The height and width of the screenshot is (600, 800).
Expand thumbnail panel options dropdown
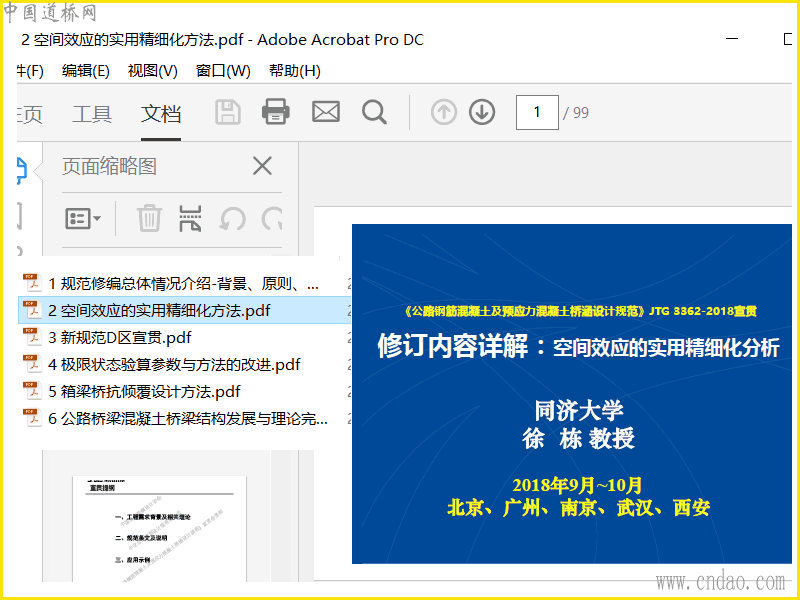83,219
